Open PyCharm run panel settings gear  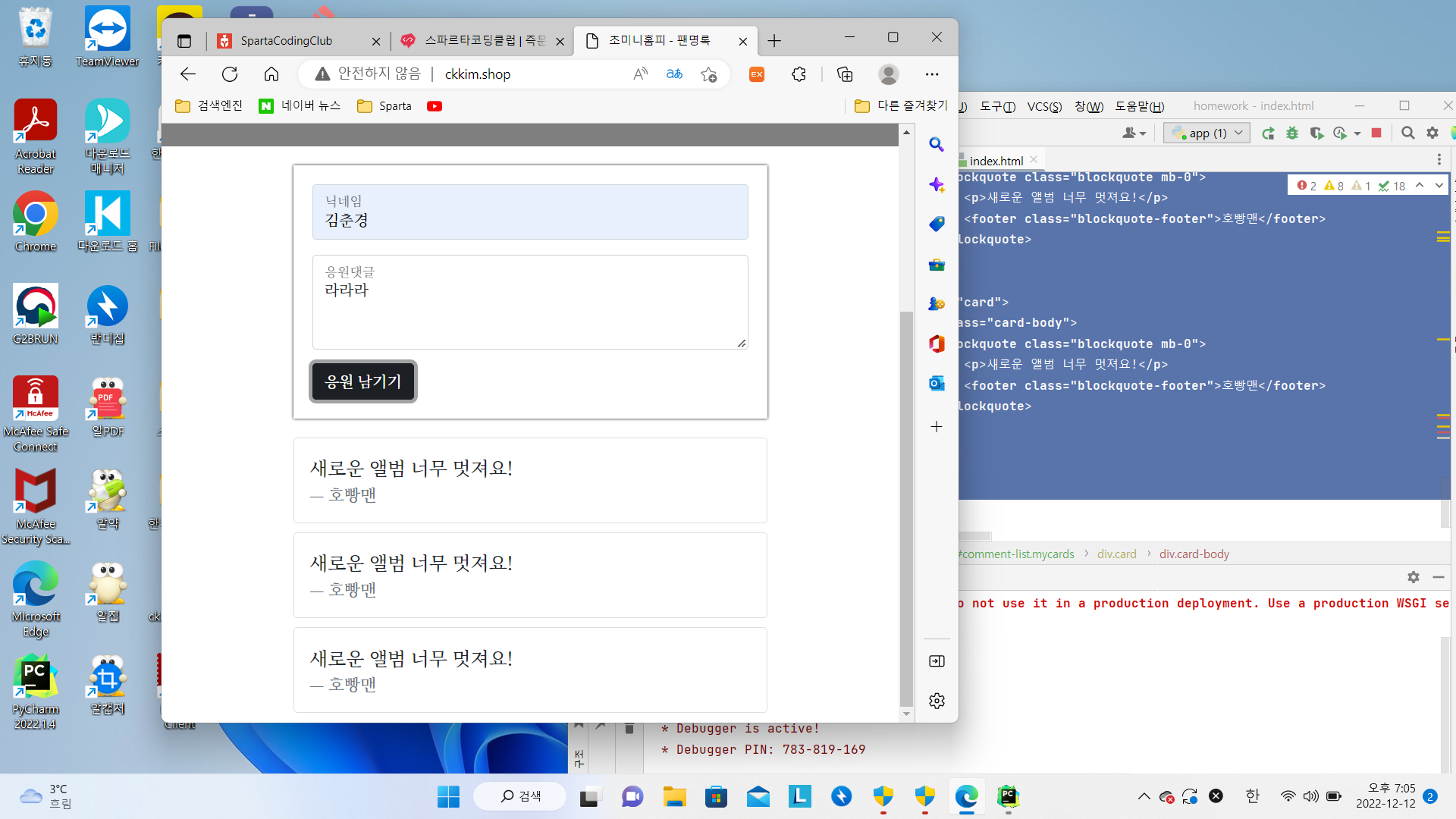1414,577
